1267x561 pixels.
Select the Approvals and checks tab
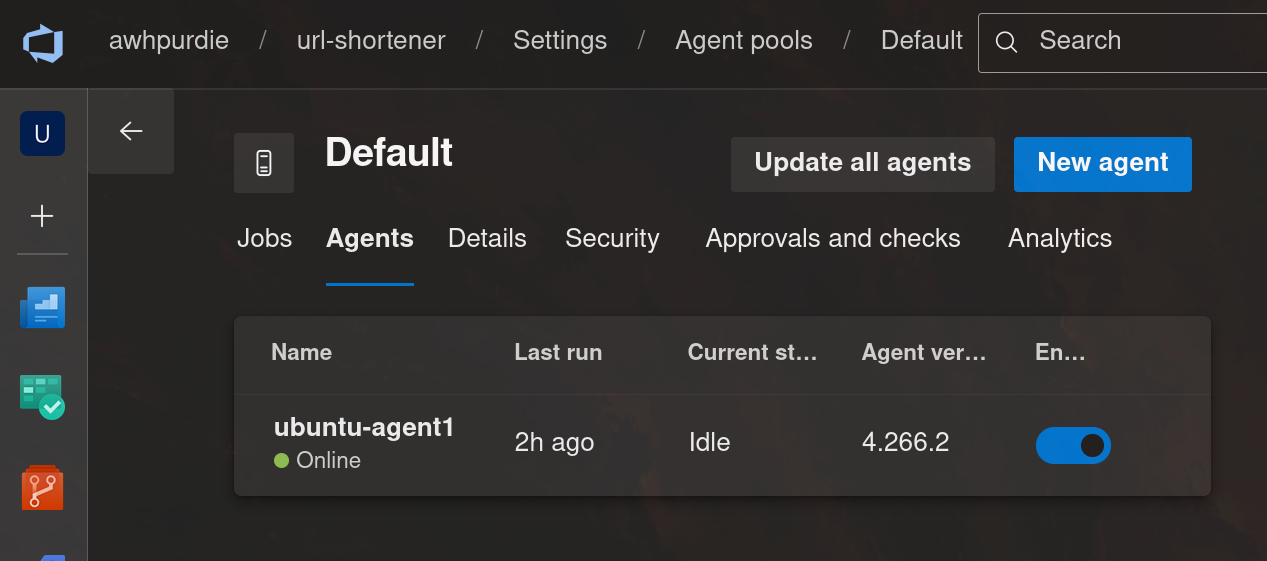833,239
